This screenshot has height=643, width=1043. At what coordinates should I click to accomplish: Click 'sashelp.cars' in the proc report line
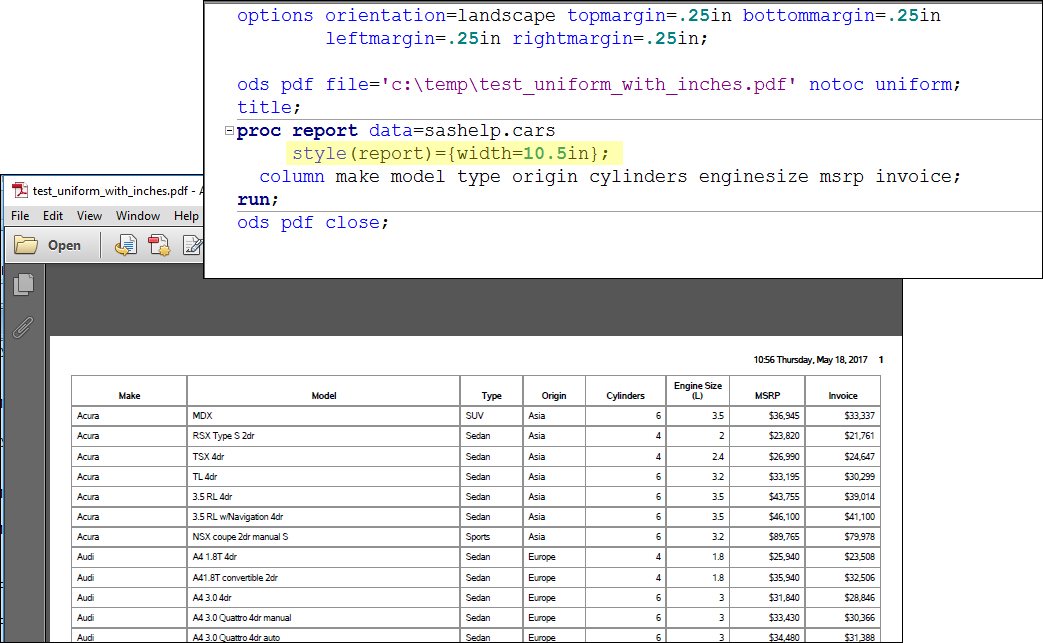click(x=490, y=130)
